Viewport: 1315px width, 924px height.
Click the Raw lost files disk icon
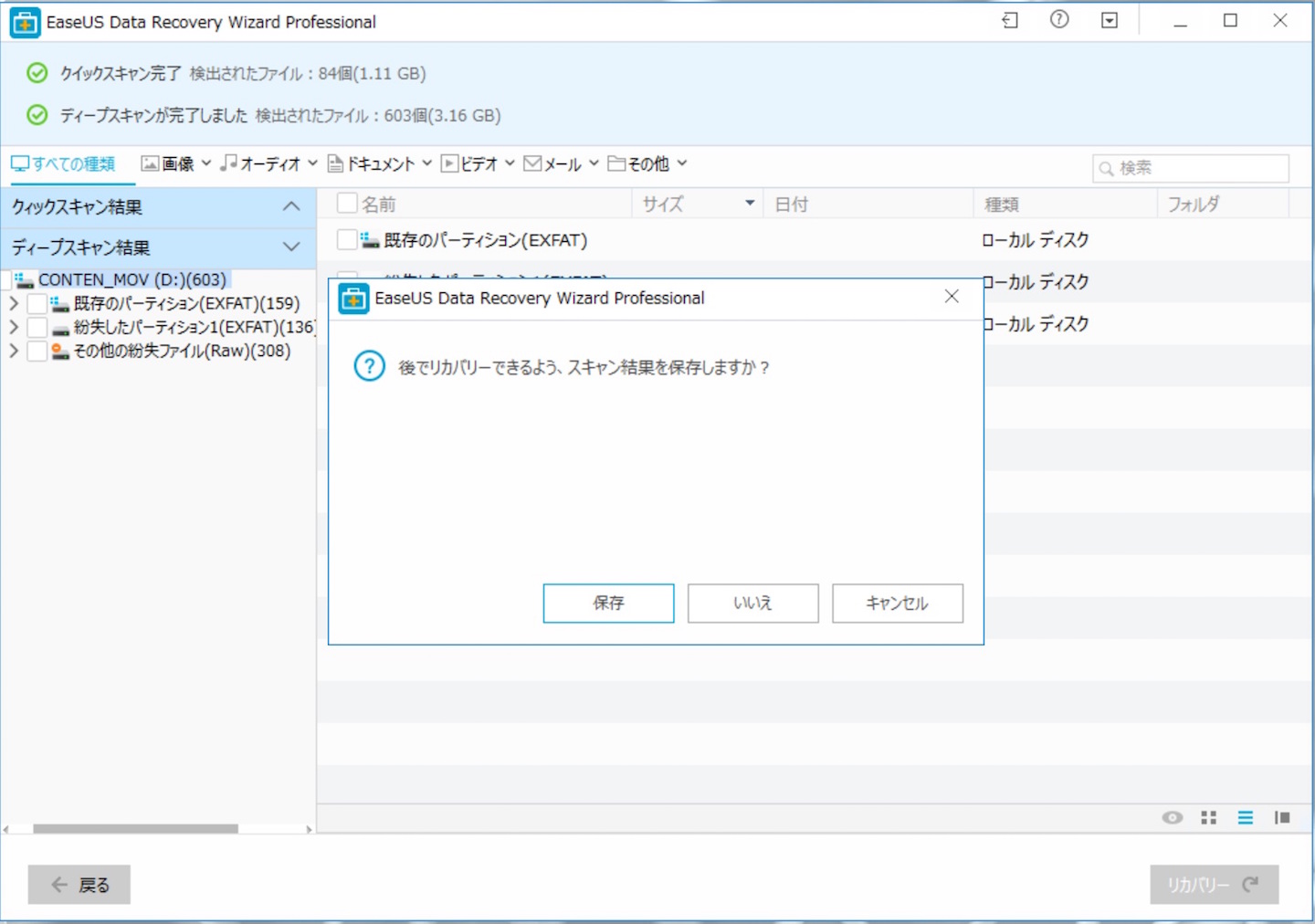pos(60,351)
